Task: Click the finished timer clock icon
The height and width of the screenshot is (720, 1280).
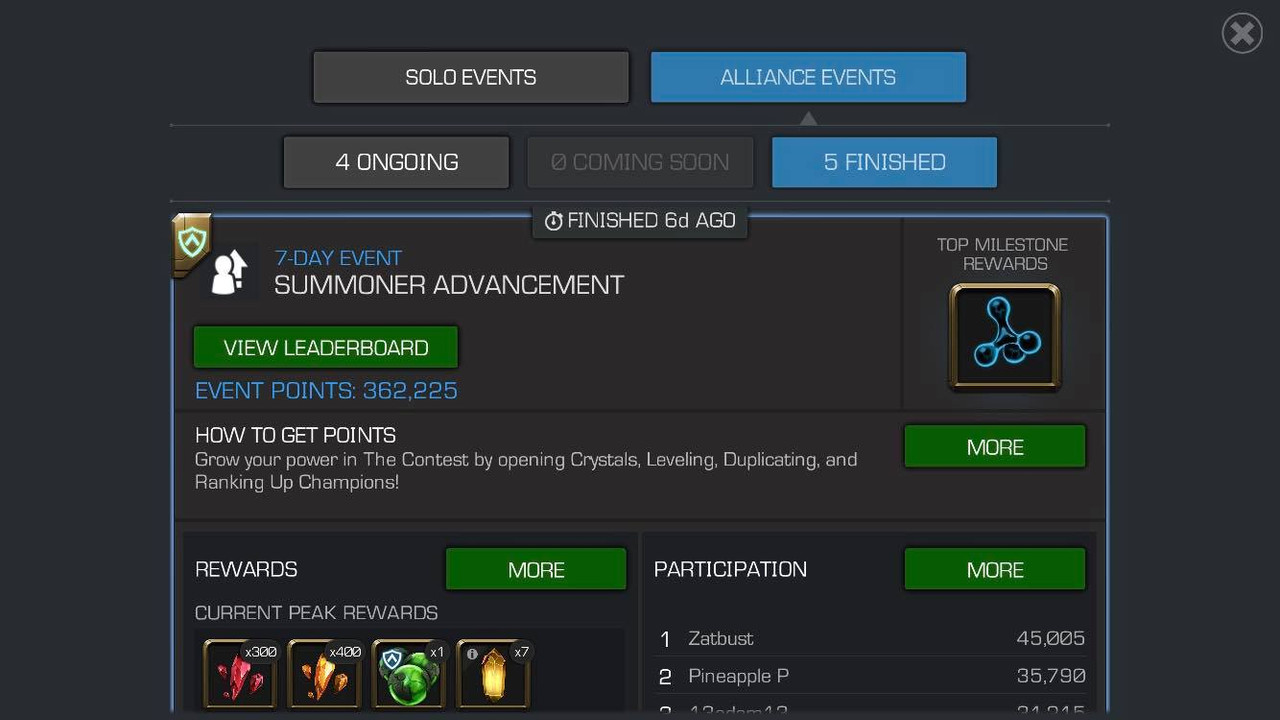Action: click(x=554, y=221)
